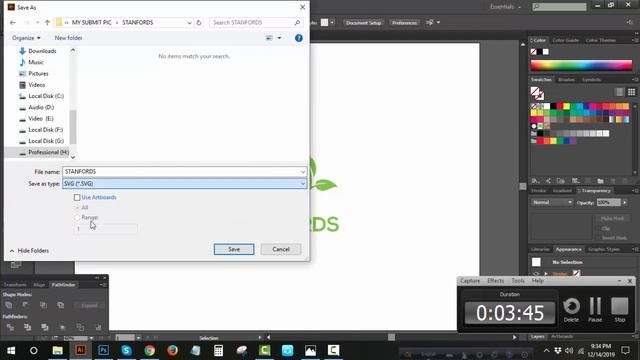Expand the Stroke row in Appearance panel
Screen dimensions: 640x360
point(546,273)
